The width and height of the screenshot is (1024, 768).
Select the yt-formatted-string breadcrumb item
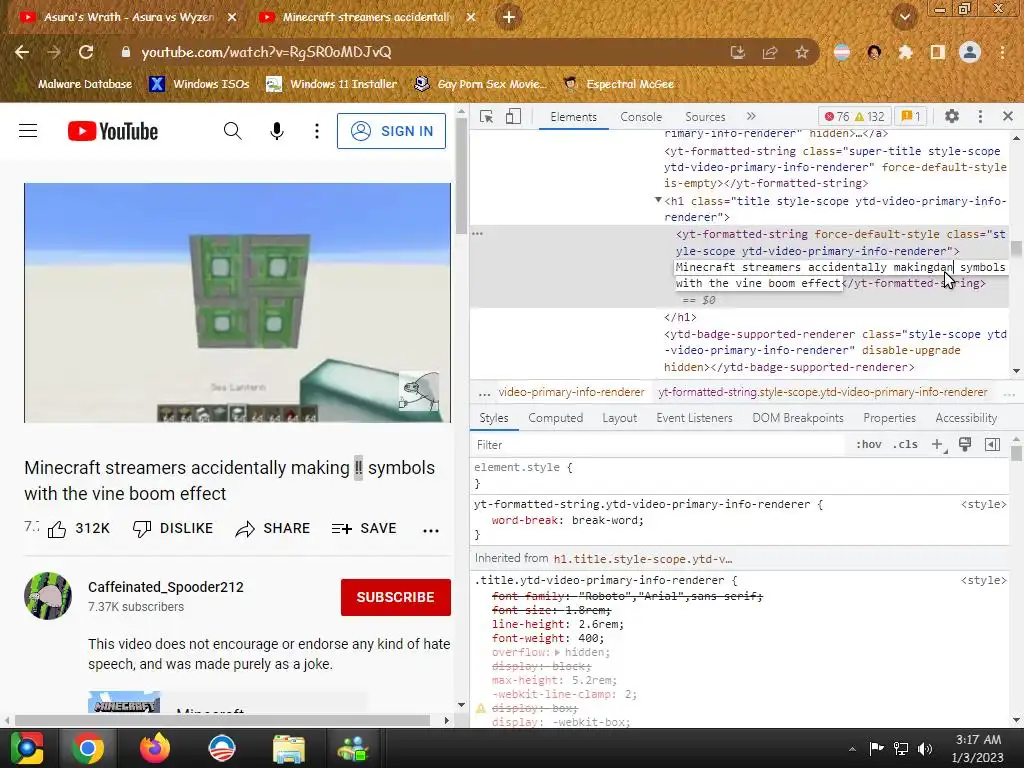[x=823, y=392]
